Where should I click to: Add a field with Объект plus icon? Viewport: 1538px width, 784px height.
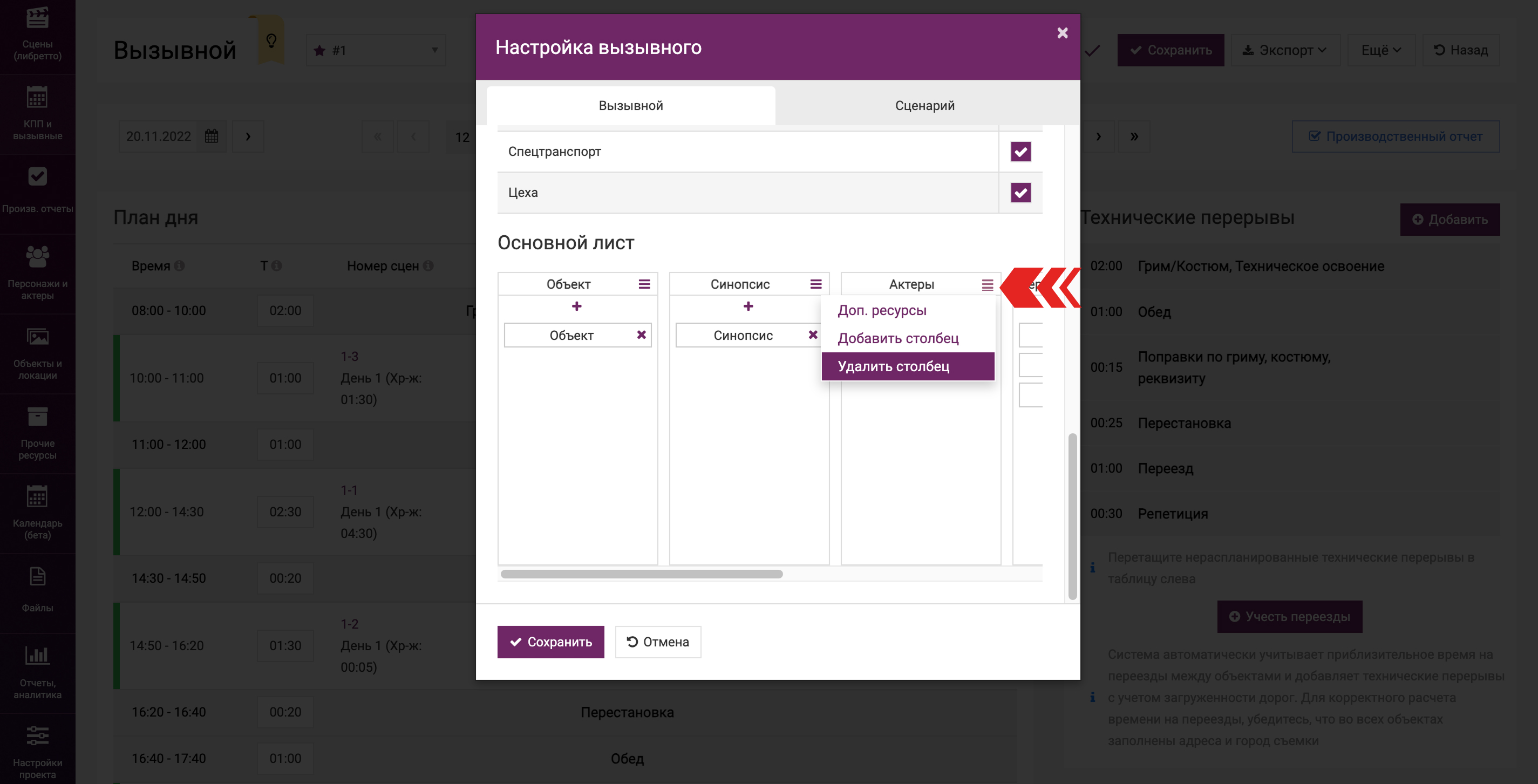pyautogui.click(x=577, y=306)
